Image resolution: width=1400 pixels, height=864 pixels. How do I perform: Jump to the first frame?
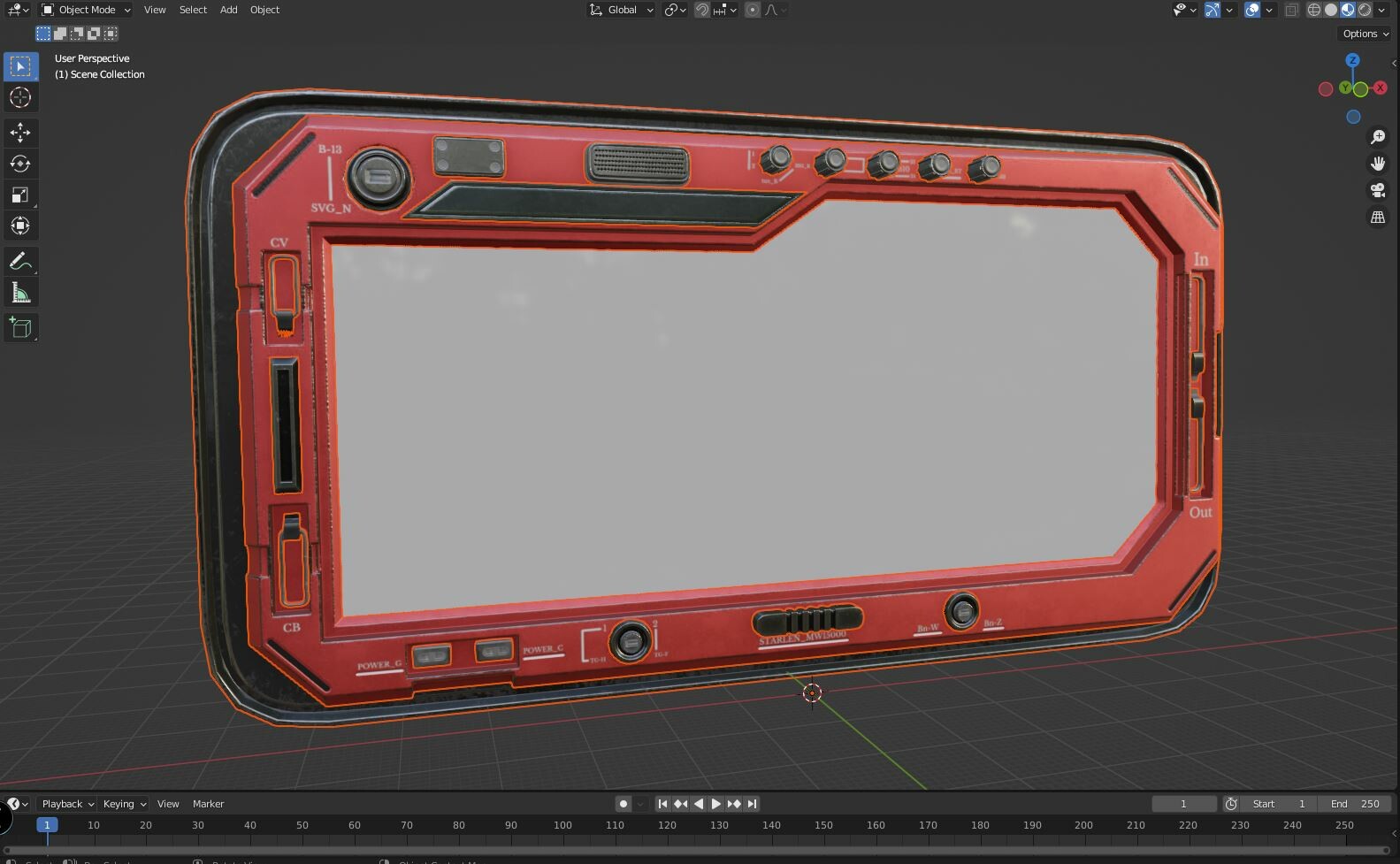point(662,804)
